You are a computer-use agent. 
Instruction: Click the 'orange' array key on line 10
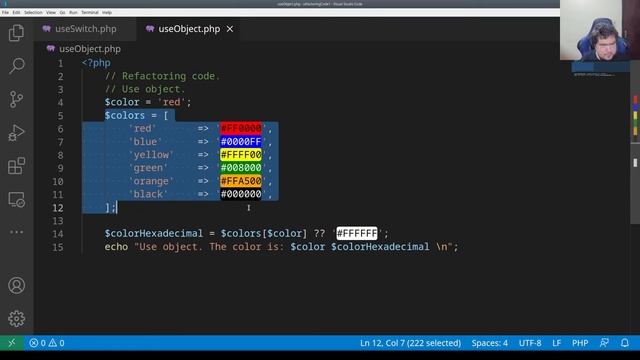coord(151,181)
